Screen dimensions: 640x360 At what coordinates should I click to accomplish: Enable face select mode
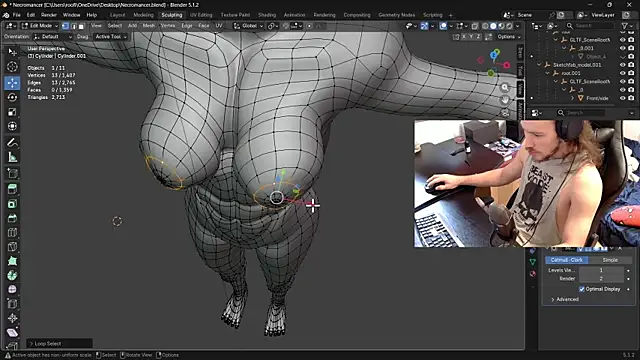(x=81, y=26)
